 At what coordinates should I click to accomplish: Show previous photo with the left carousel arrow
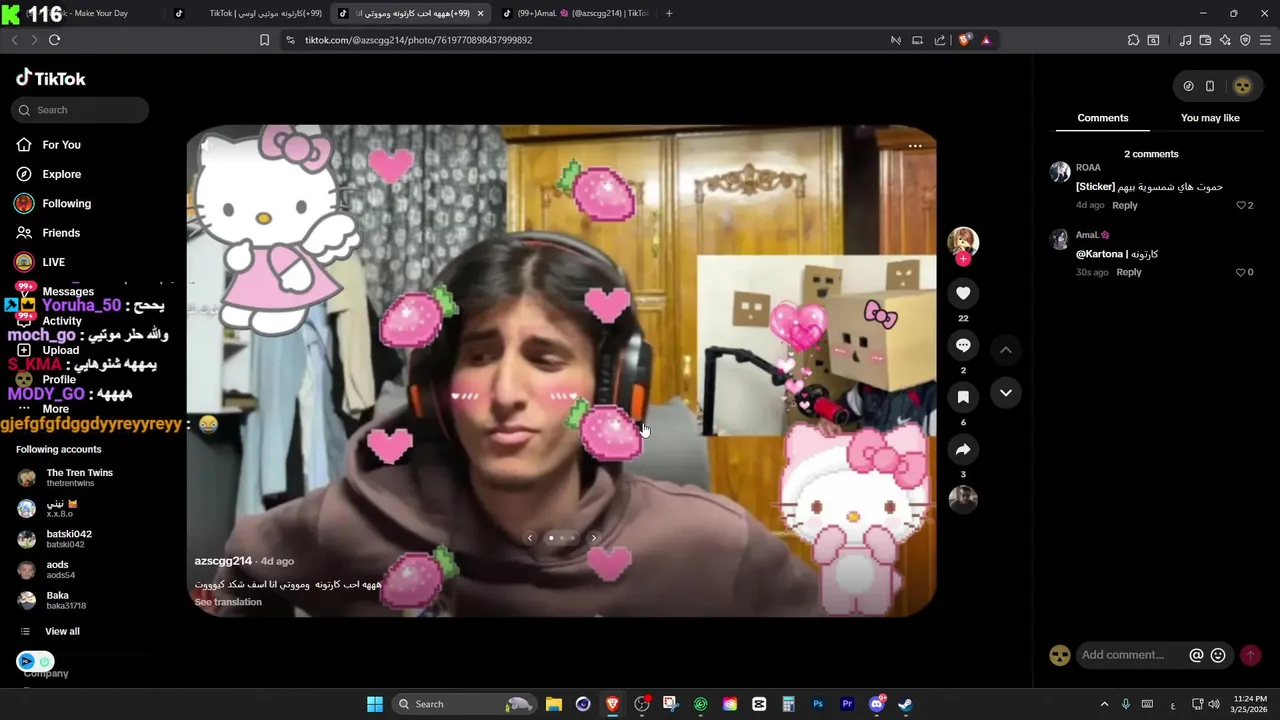point(530,538)
